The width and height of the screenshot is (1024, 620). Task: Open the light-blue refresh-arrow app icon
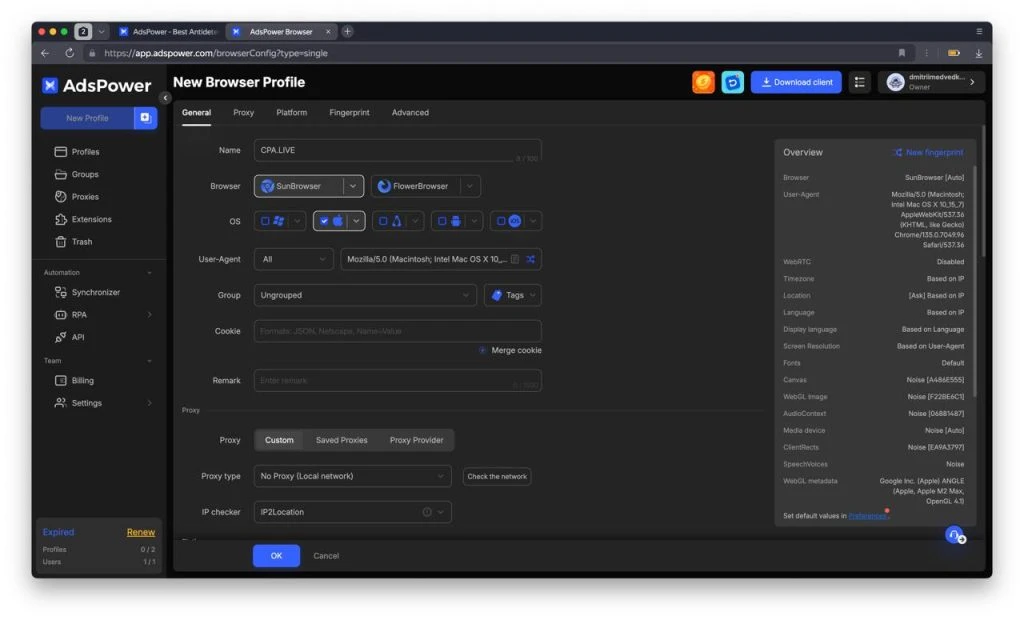[x=732, y=82]
